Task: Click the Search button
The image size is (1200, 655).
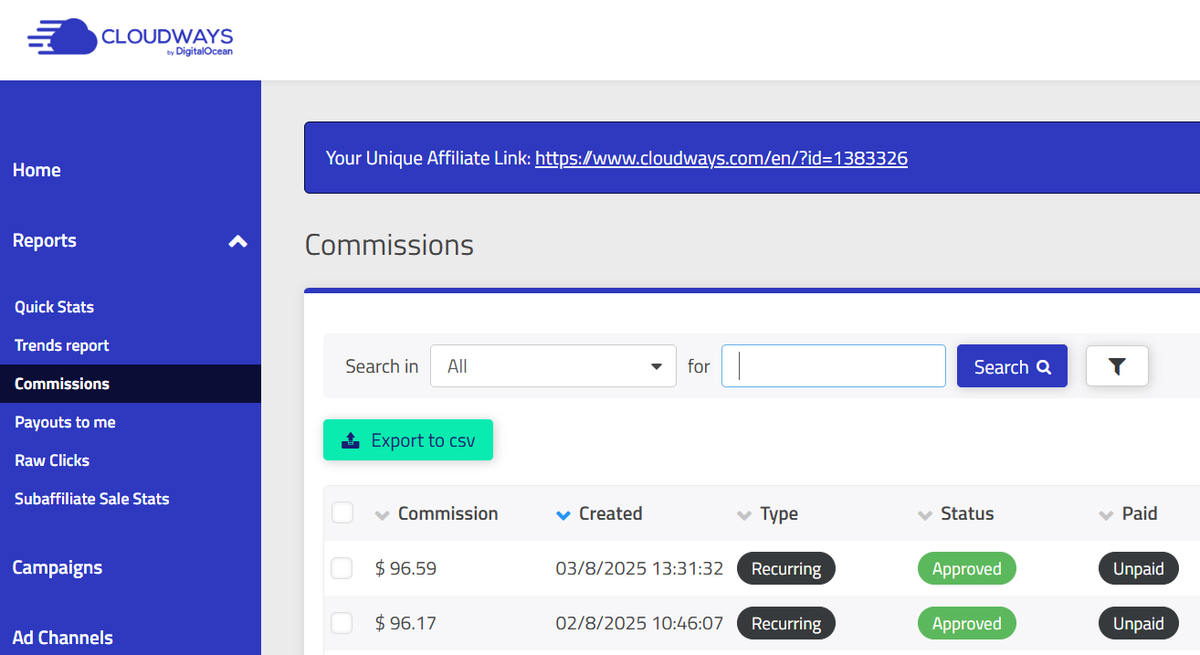Action: pyautogui.click(x=1012, y=366)
